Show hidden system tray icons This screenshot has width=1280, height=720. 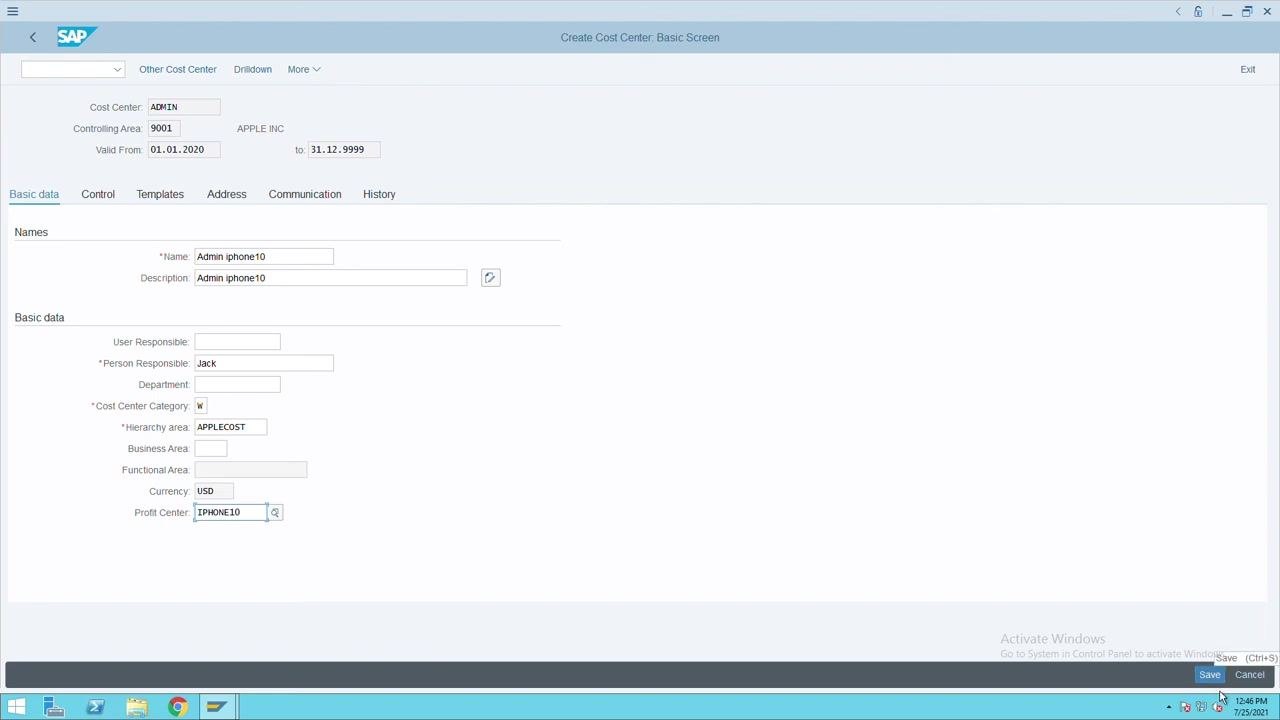(x=1168, y=708)
